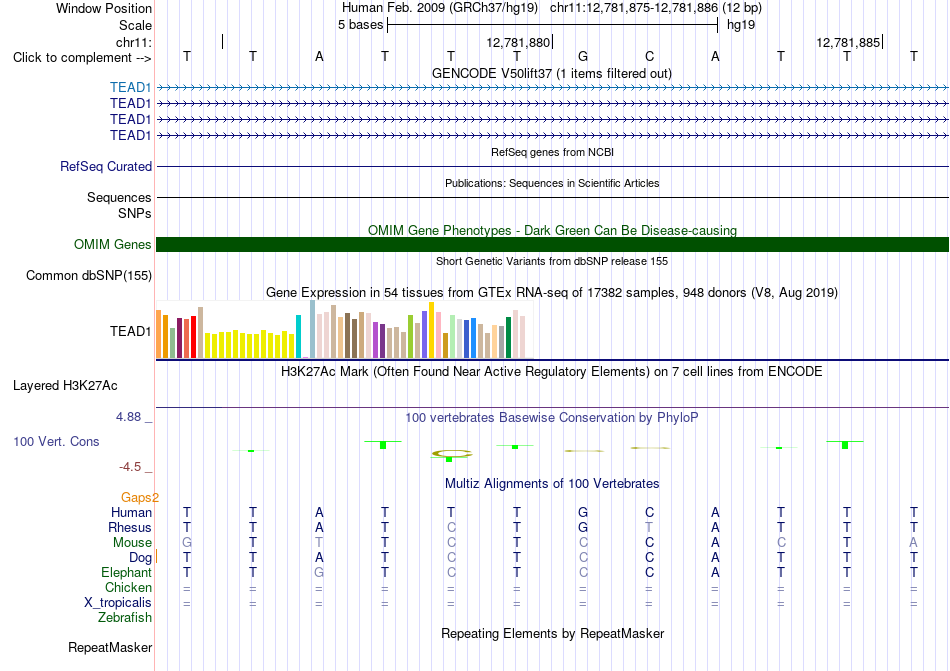This screenshot has width=950, height=671.
Task: Select the Rhesus species label
Action: pyautogui.click(x=130, y=527)
